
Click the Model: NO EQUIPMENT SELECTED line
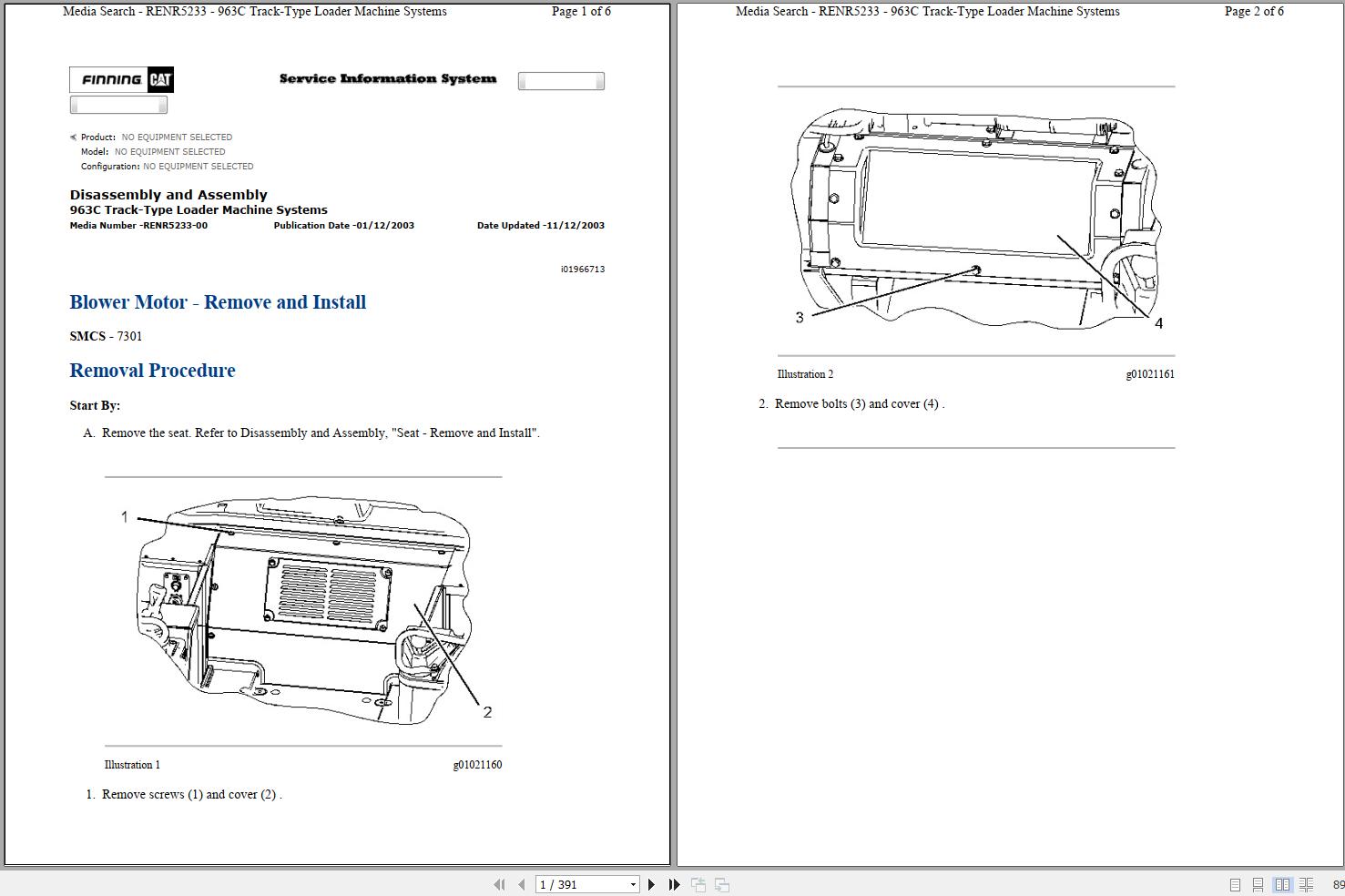(x=153, y=152)
